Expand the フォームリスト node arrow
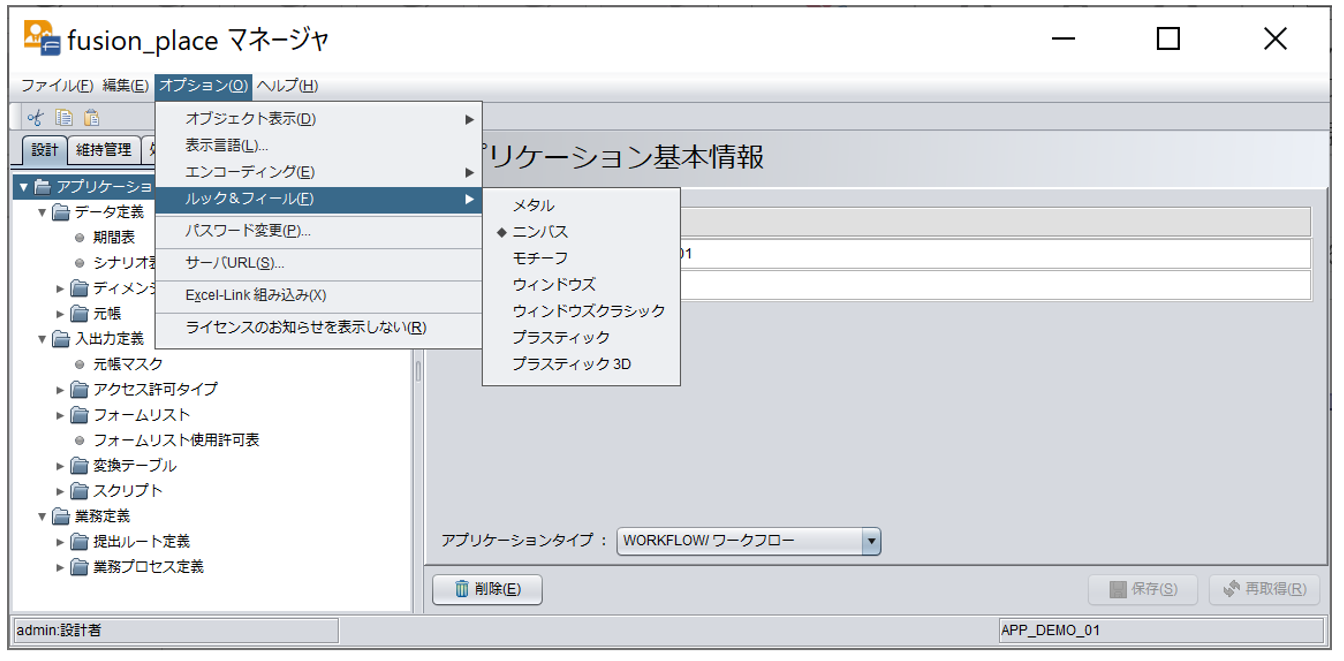Viewport: 1344px width, 661px height. [x=61, y=415]
